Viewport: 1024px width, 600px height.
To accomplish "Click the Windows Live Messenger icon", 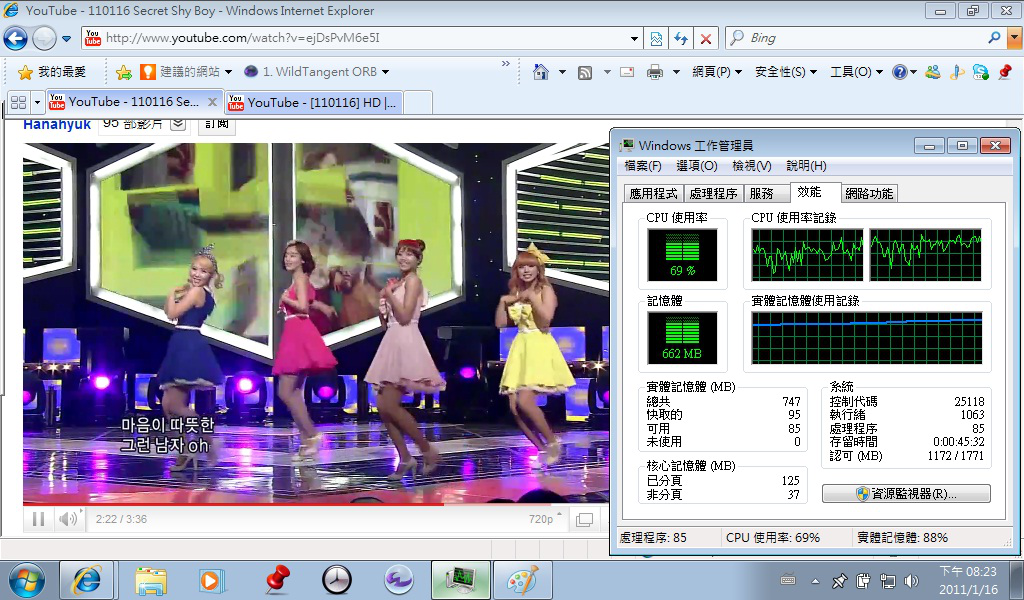I will click(x=933, y=72).
